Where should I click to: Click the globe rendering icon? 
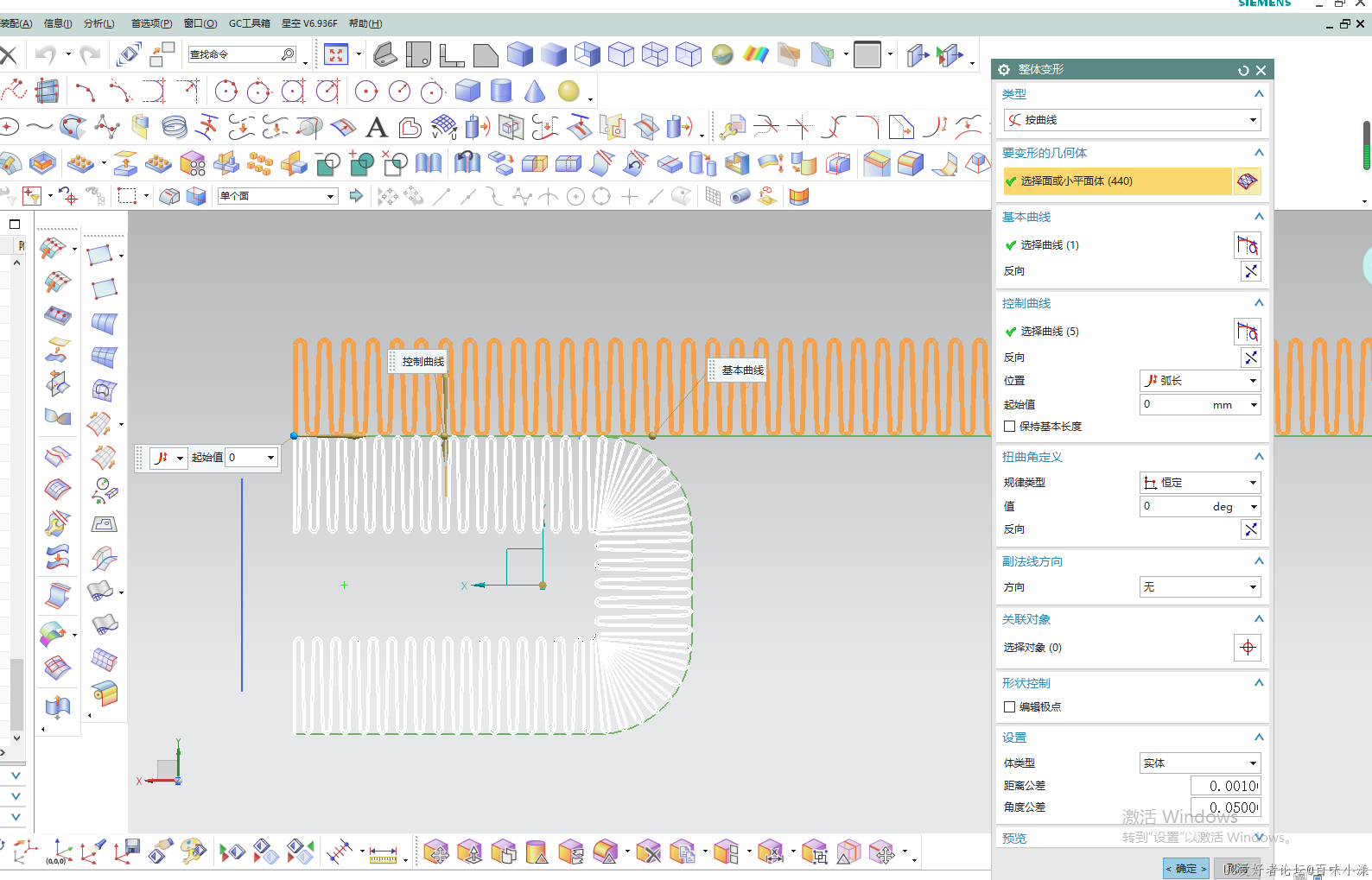pos(722,55)
